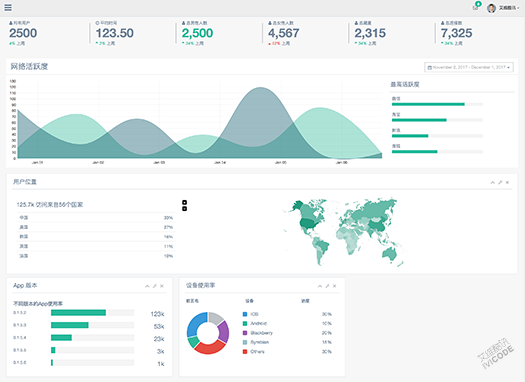Zoom in on the world map
This screenshot has height=382, width=525.
184,202
